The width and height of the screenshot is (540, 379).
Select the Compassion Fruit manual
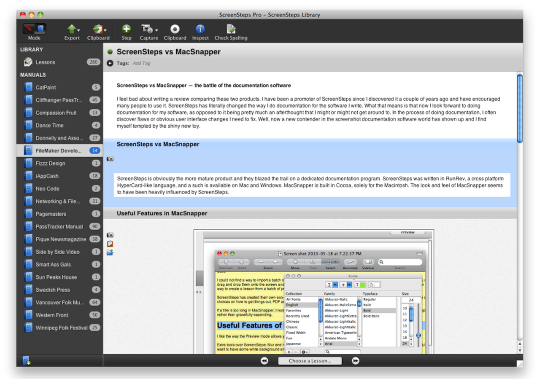[x=59, y=113]
